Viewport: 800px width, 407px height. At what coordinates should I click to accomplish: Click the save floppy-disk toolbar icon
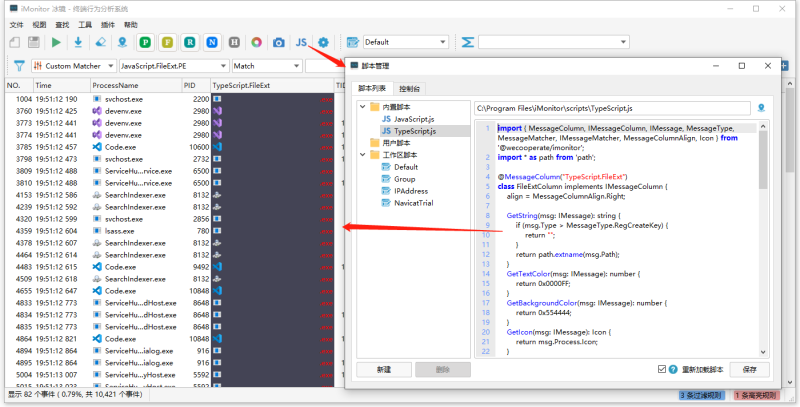(34, 42)
